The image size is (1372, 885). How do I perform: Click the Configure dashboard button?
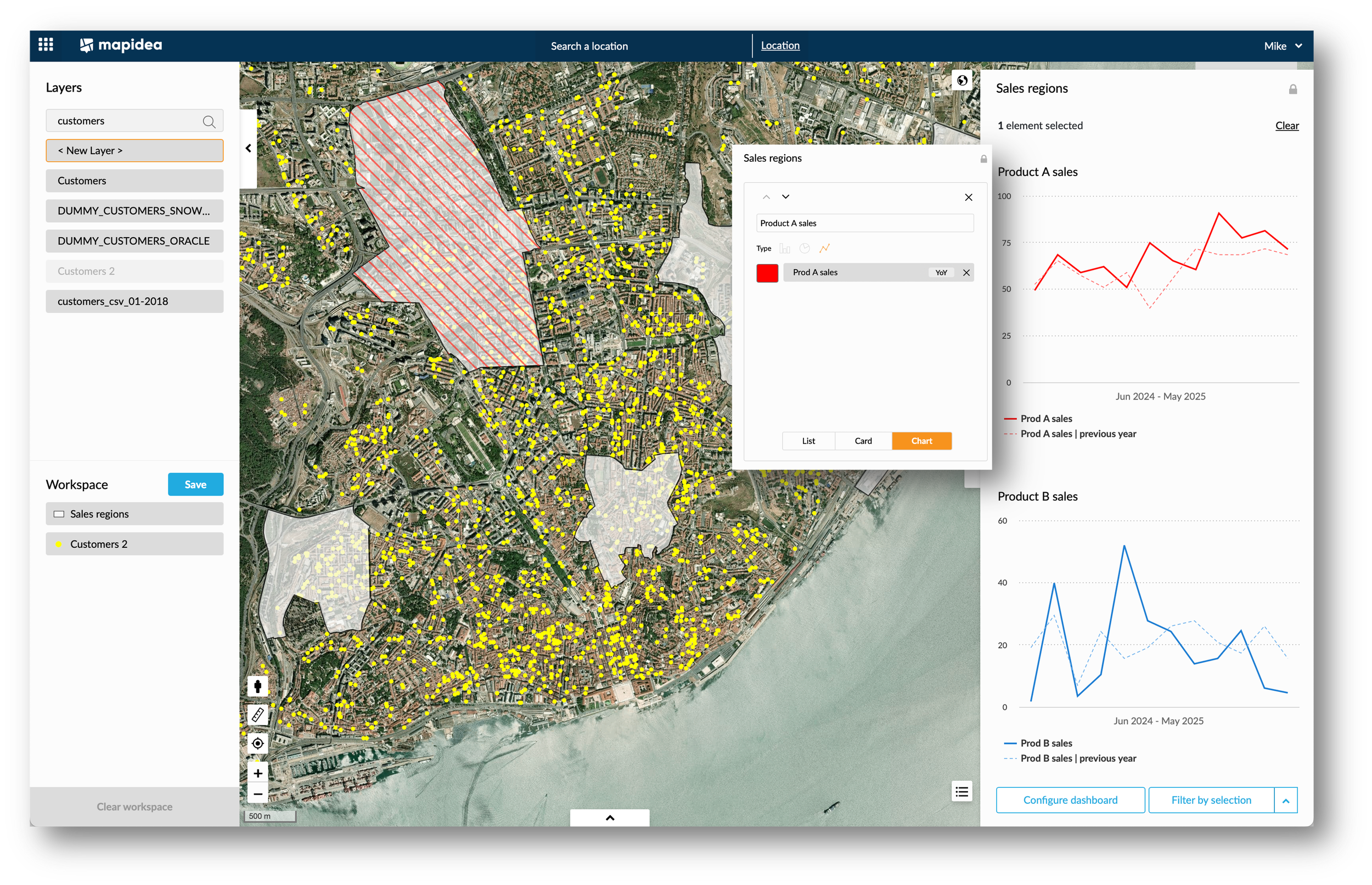coord(1070,800)
